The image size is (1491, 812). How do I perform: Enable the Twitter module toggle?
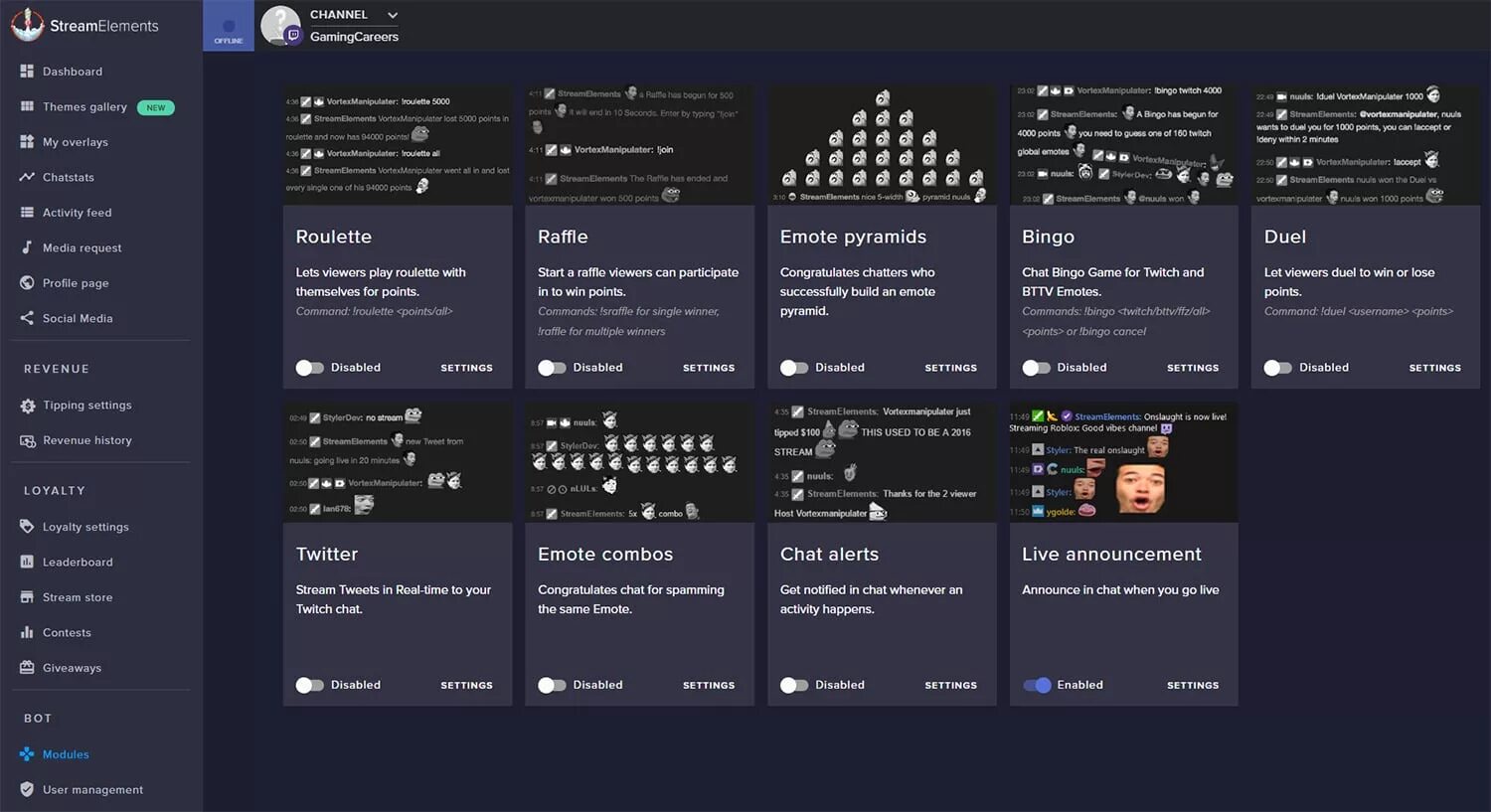pos(310,685)
